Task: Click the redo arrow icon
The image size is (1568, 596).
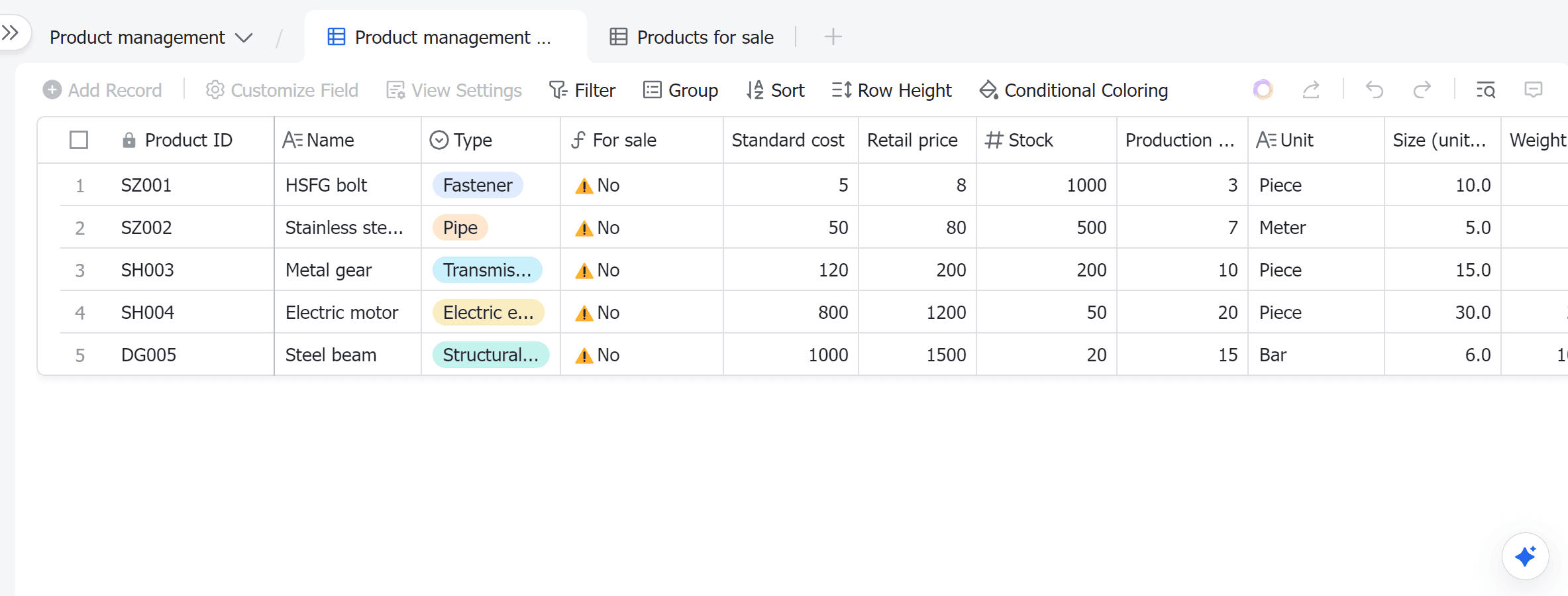Action: point(1422,89)
